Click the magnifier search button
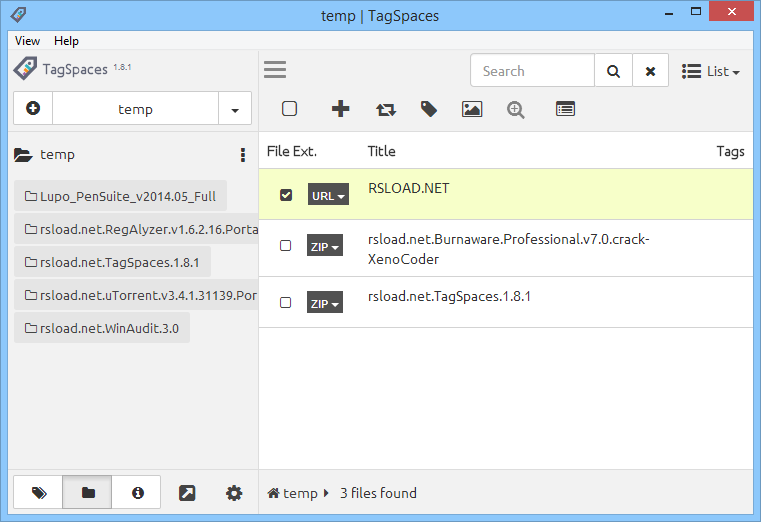The height and width of the screenshot is (522, 761). coord(613,71)
